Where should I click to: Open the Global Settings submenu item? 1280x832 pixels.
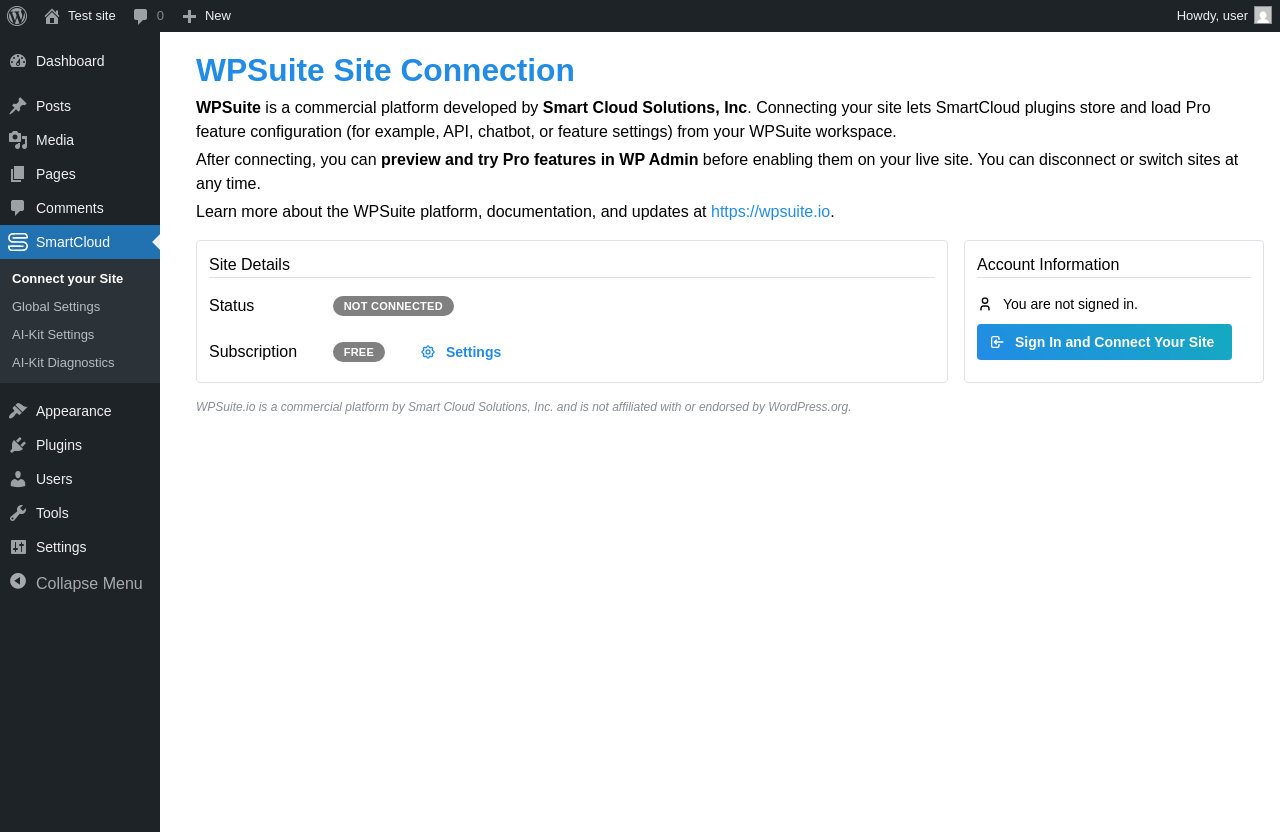coord(56,307)
